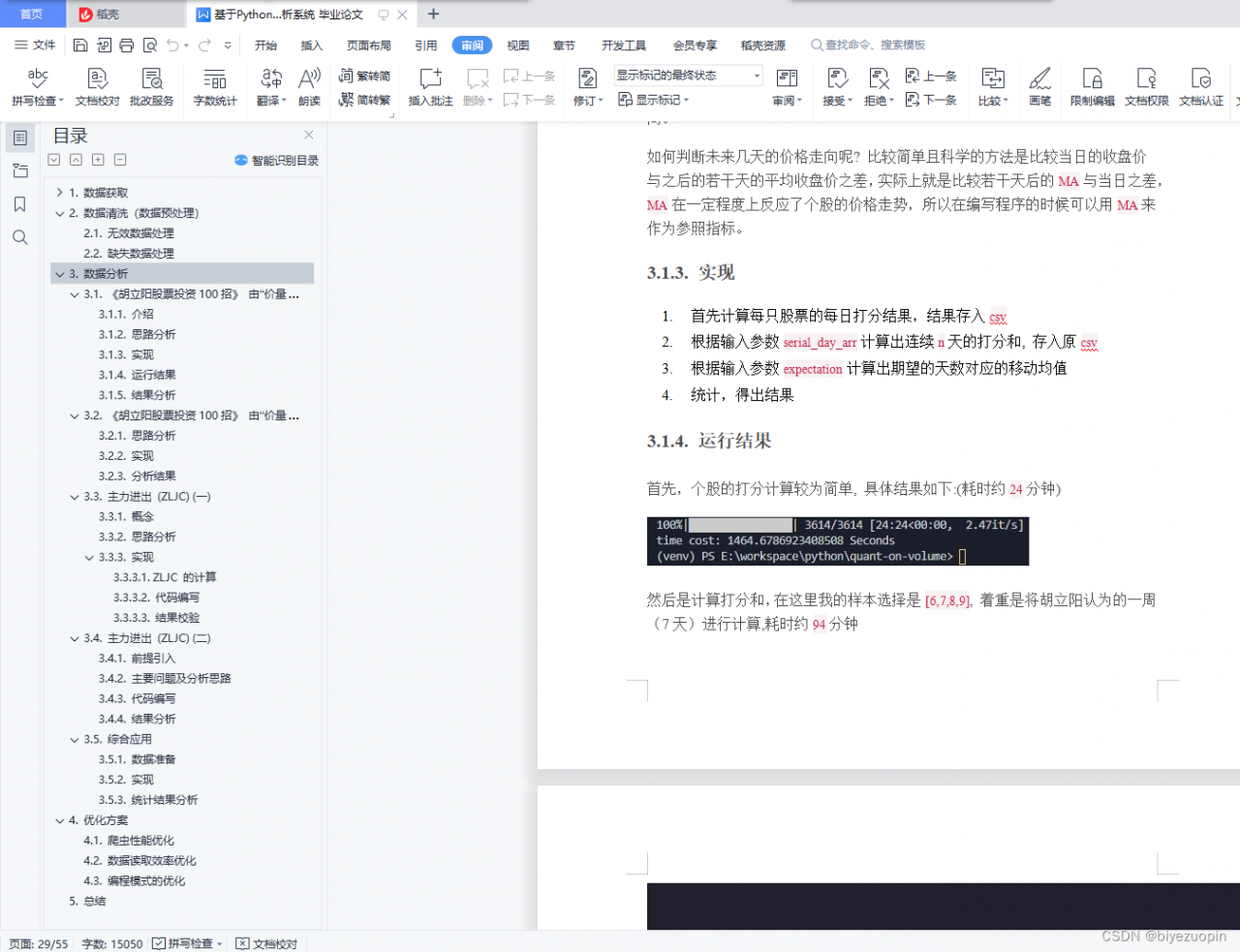Start 朗读 read aloud
Screen dimensions: 1240x952
click(308, 85)
